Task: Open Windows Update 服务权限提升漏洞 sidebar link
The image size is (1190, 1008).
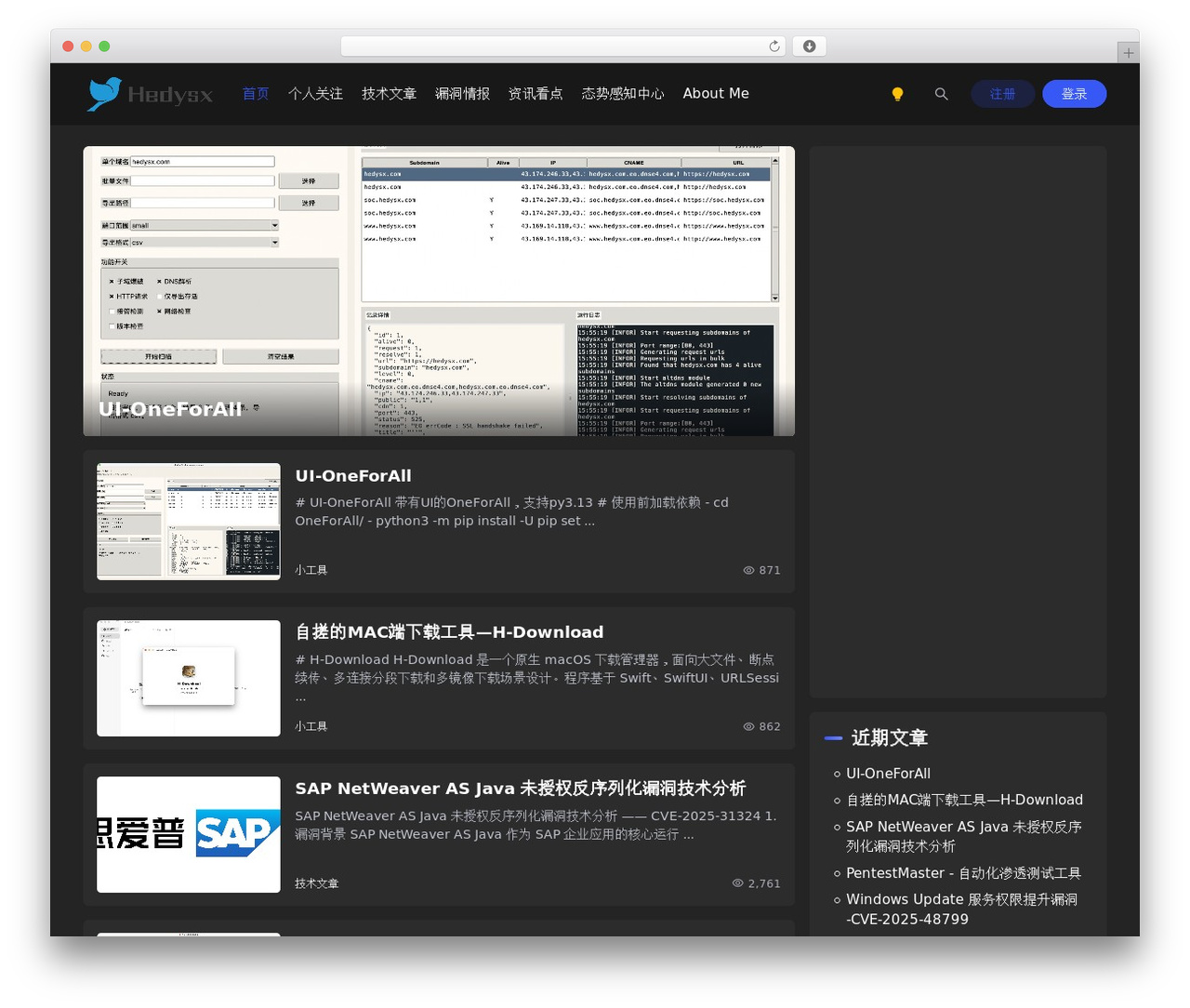Action: click(961, 909)
